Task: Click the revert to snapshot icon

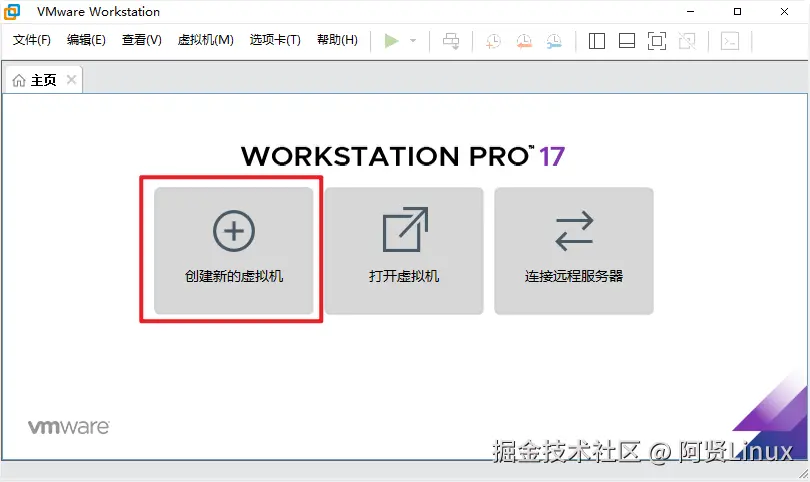Action: [x=524, y=41]
